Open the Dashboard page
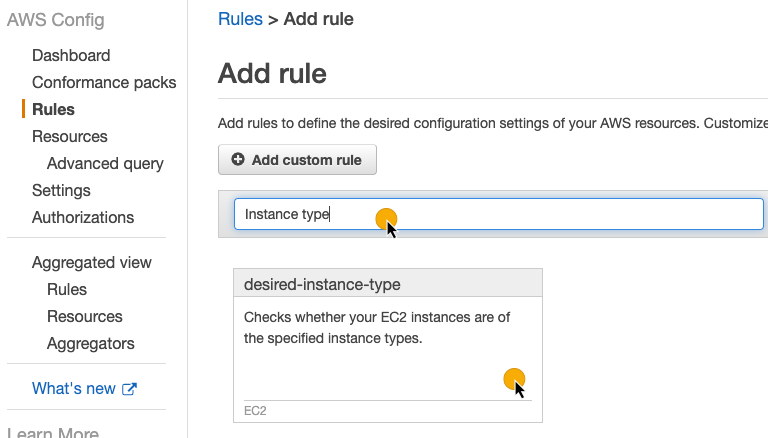 (x=71, y=56)
